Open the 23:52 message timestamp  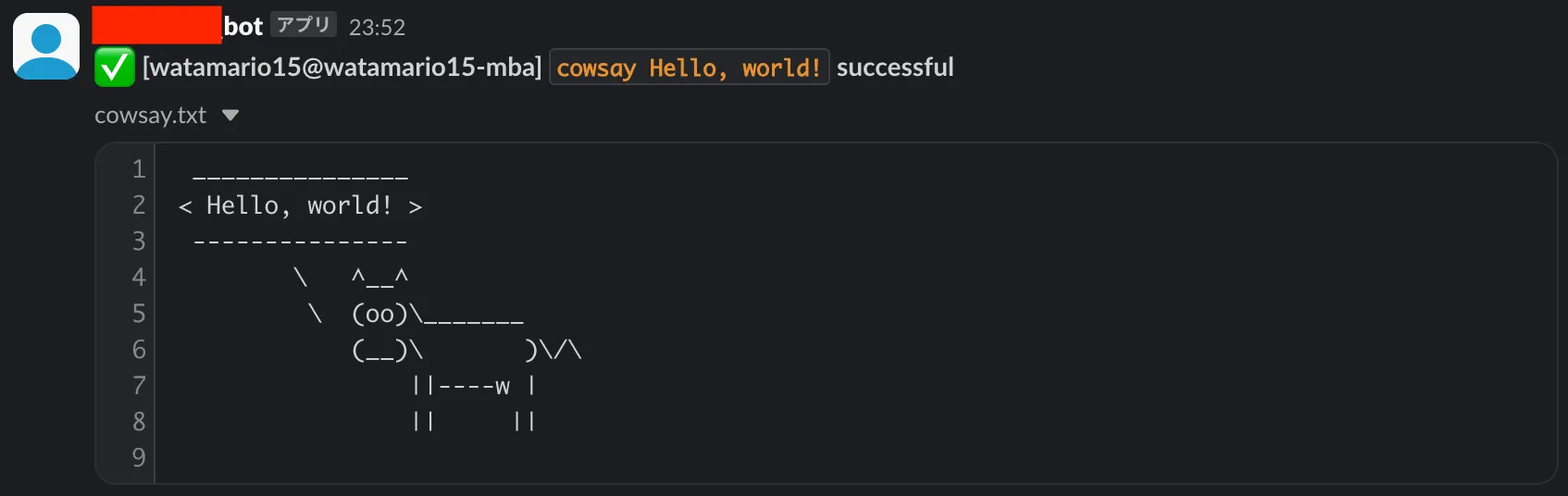click(377, 28)
